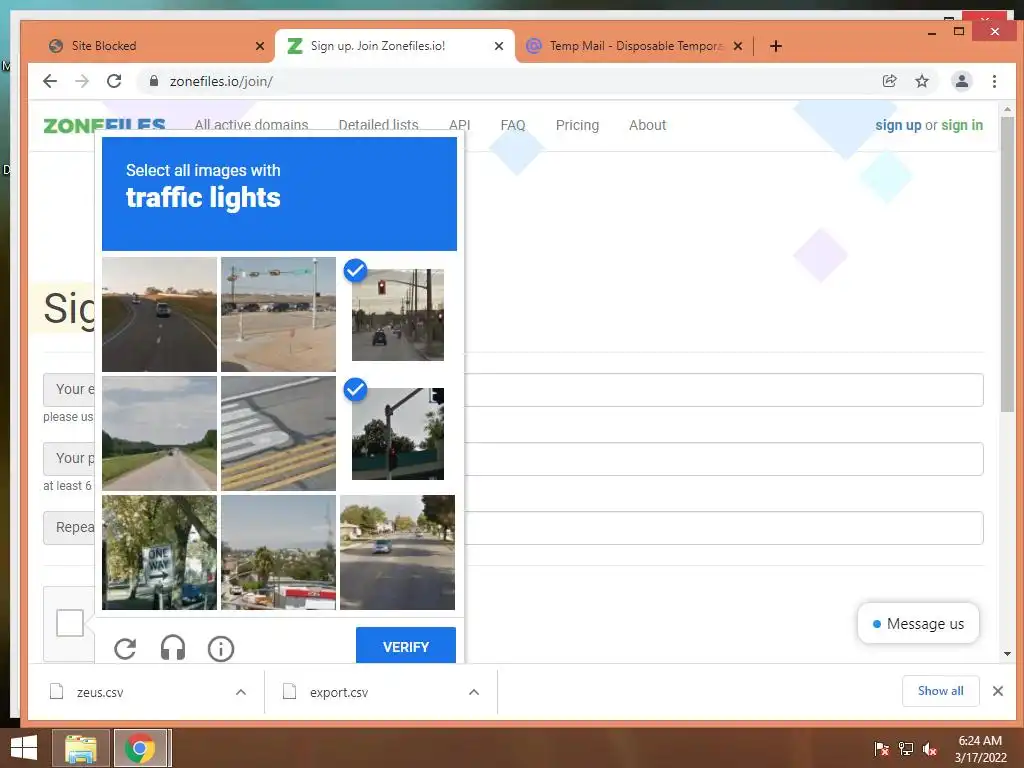1024x768 pixels.
Task: Open the All active domains menu item
Action: click(251, 125)
